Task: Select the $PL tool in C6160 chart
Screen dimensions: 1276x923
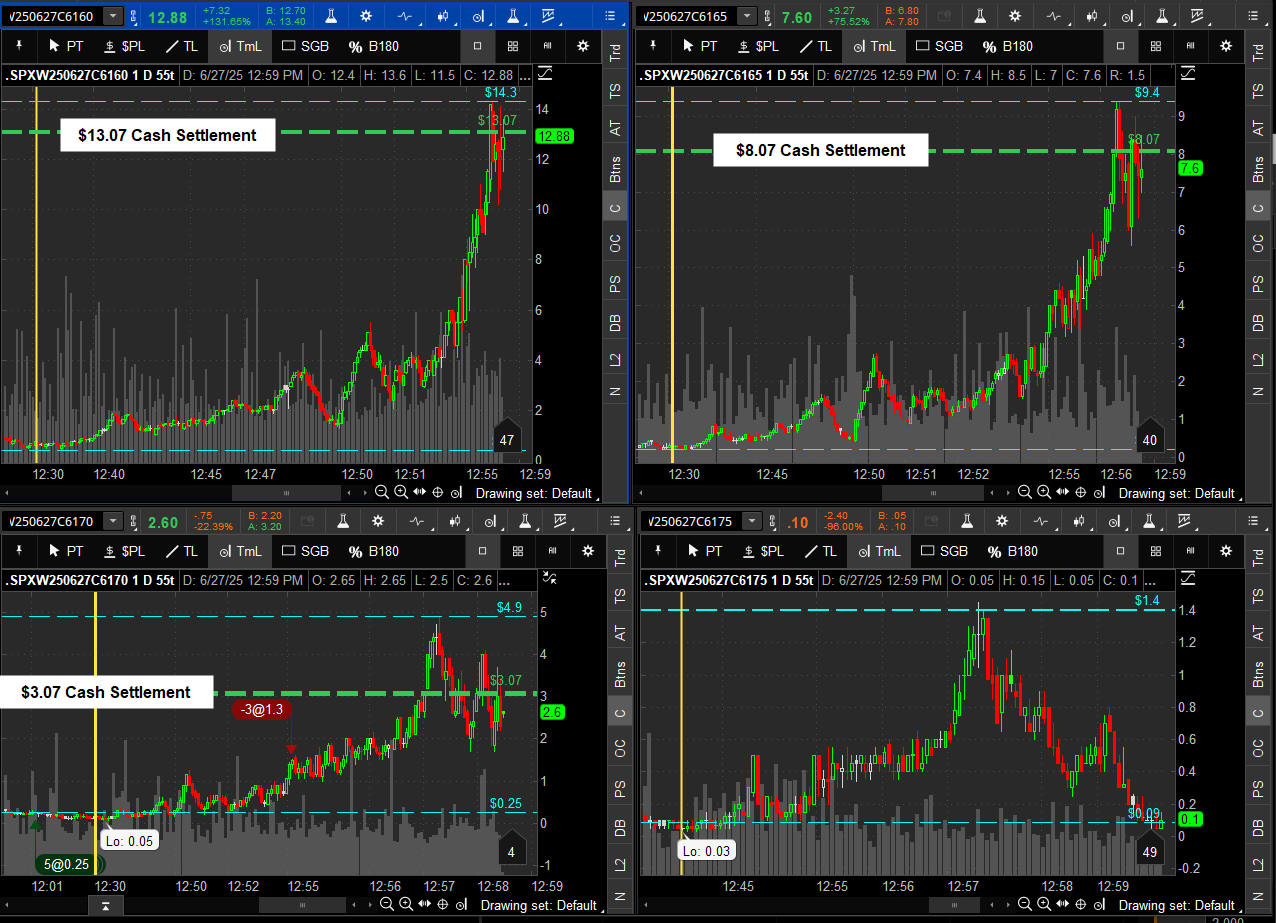Action: [x=125, y=46]
